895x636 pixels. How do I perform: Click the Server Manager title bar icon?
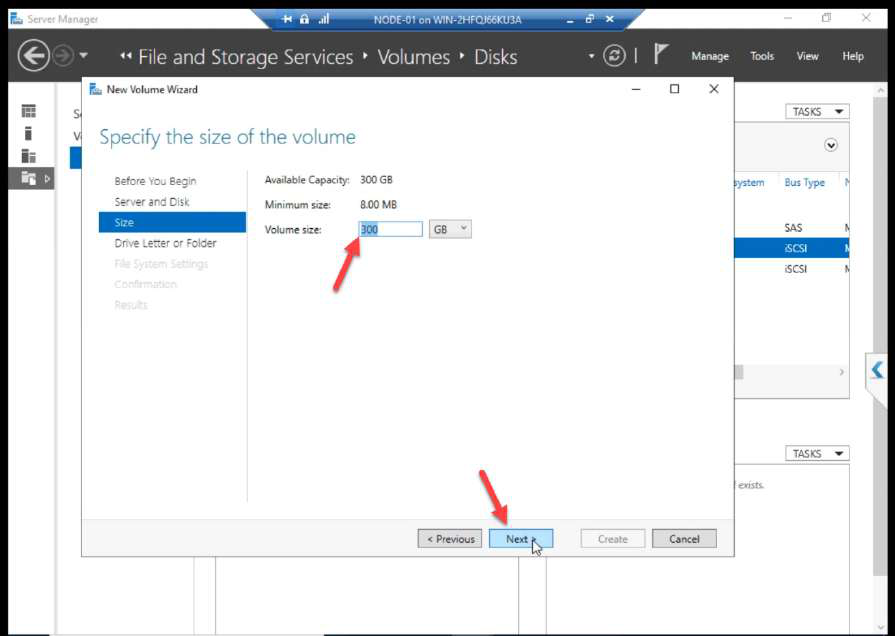pos(17,19)
